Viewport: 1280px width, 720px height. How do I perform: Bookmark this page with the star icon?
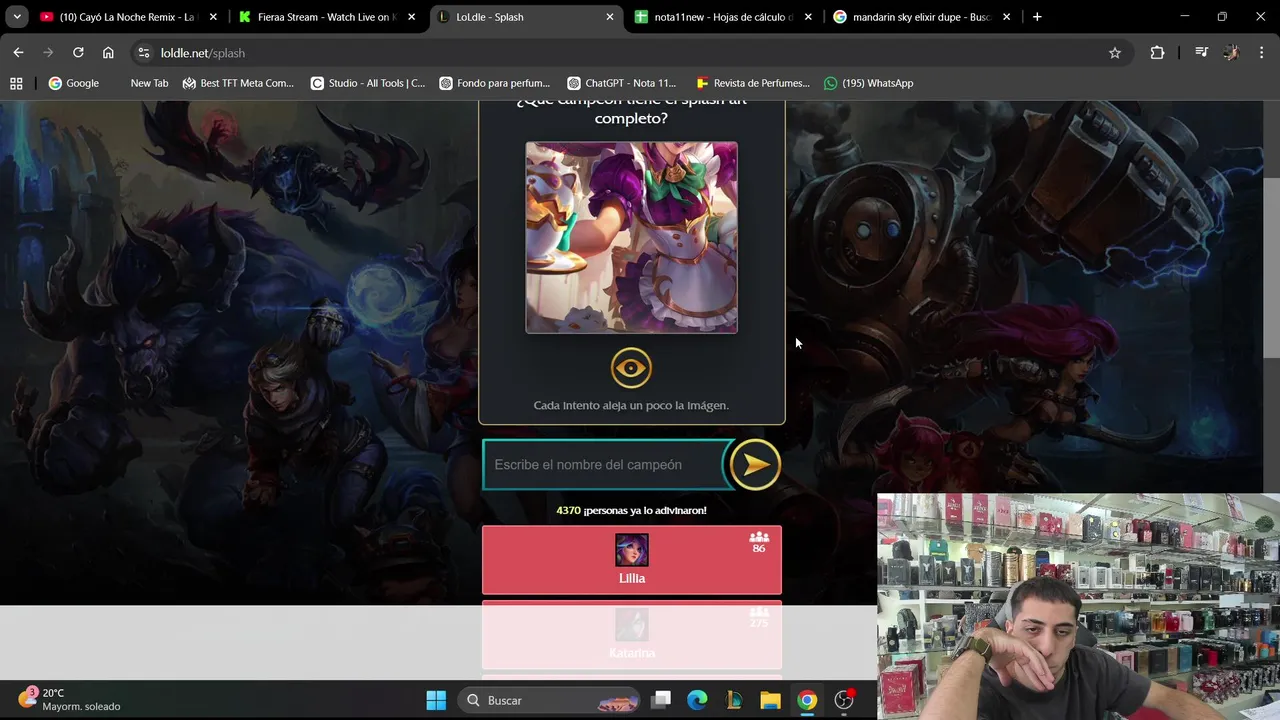tap(1115, 53)
